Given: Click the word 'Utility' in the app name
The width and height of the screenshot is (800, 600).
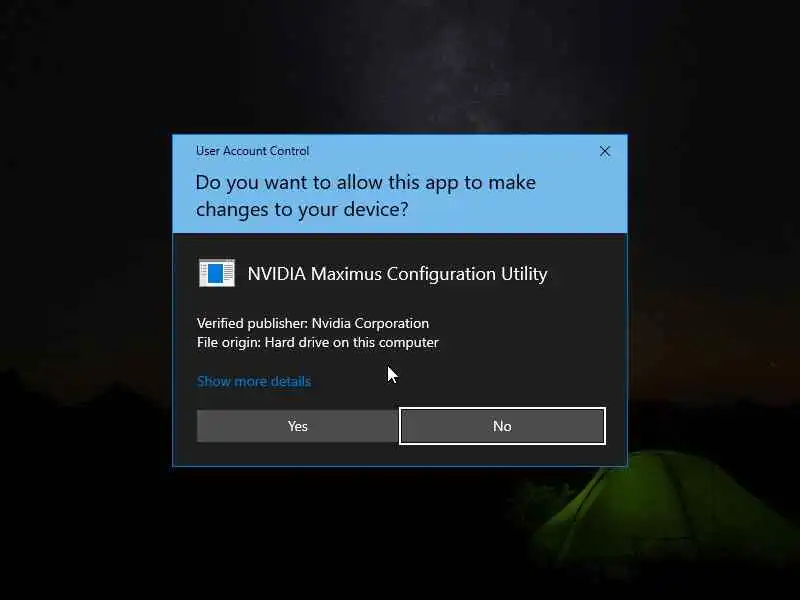Looking at the screenshot, I should [524, 274].
